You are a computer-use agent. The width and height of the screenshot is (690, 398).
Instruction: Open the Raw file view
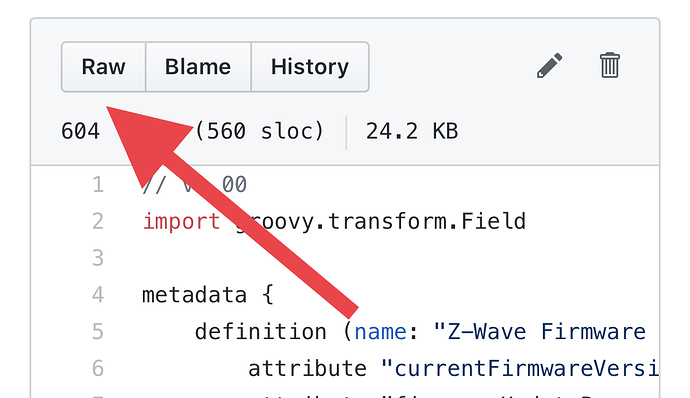[x=103, y=67]
